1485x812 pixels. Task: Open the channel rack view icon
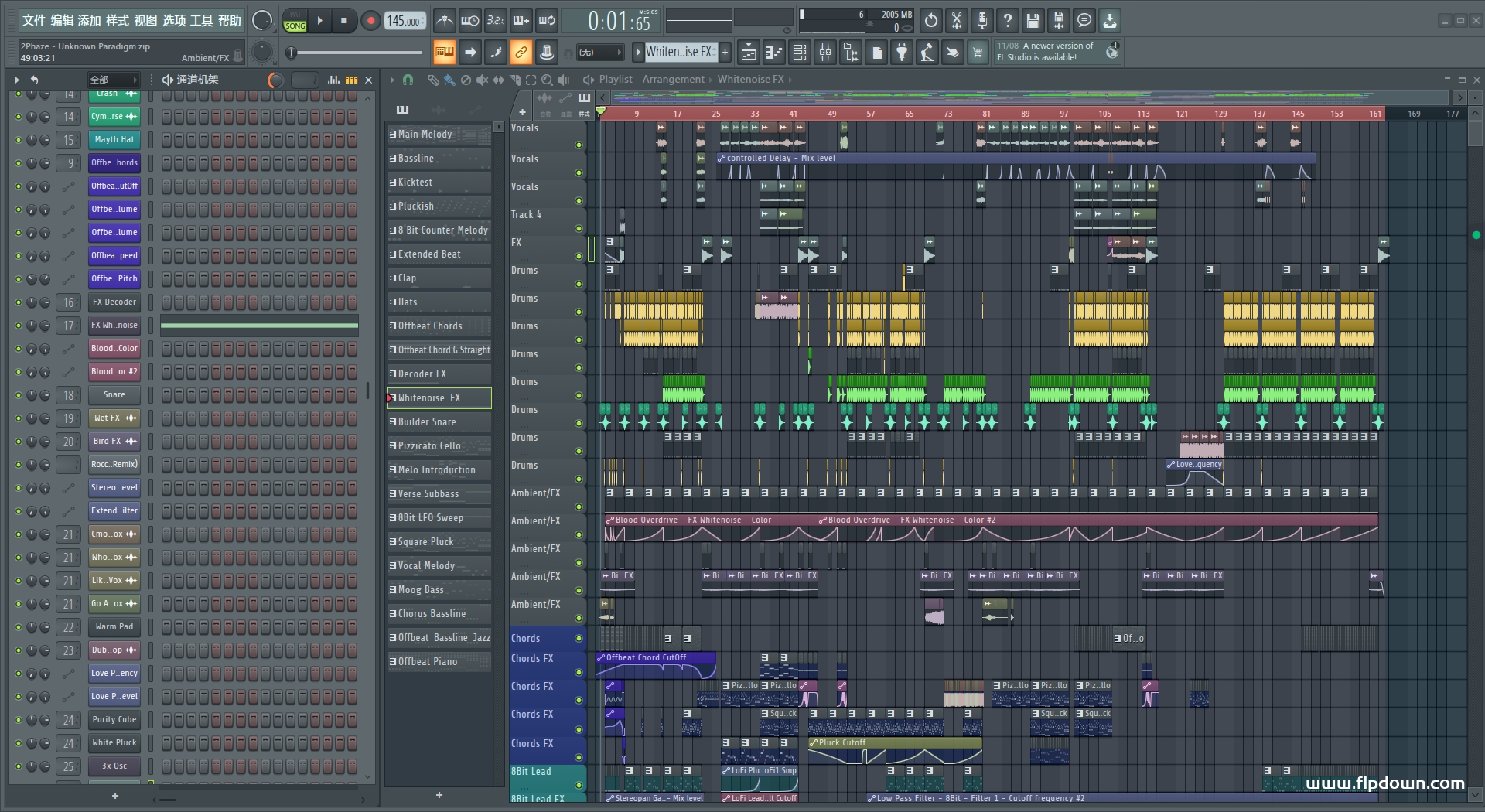point(800,53)
